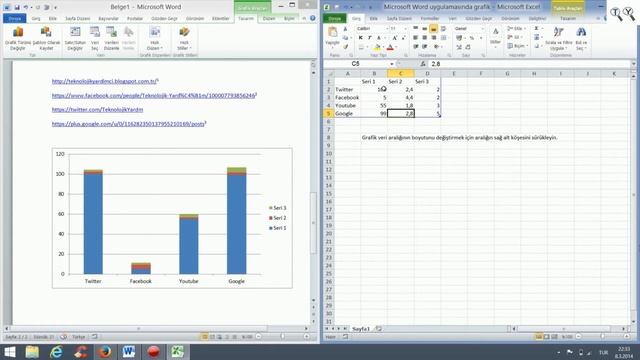Open Biçim format cells dropdown in Excel
640x360 pixels.
pos(518,46)
